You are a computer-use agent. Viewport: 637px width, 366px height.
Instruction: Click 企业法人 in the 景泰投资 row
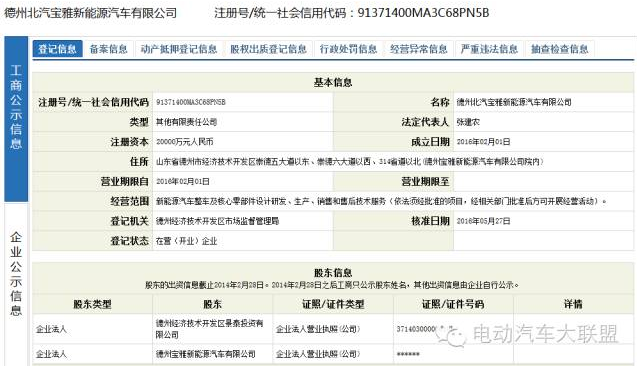[51, 329]
